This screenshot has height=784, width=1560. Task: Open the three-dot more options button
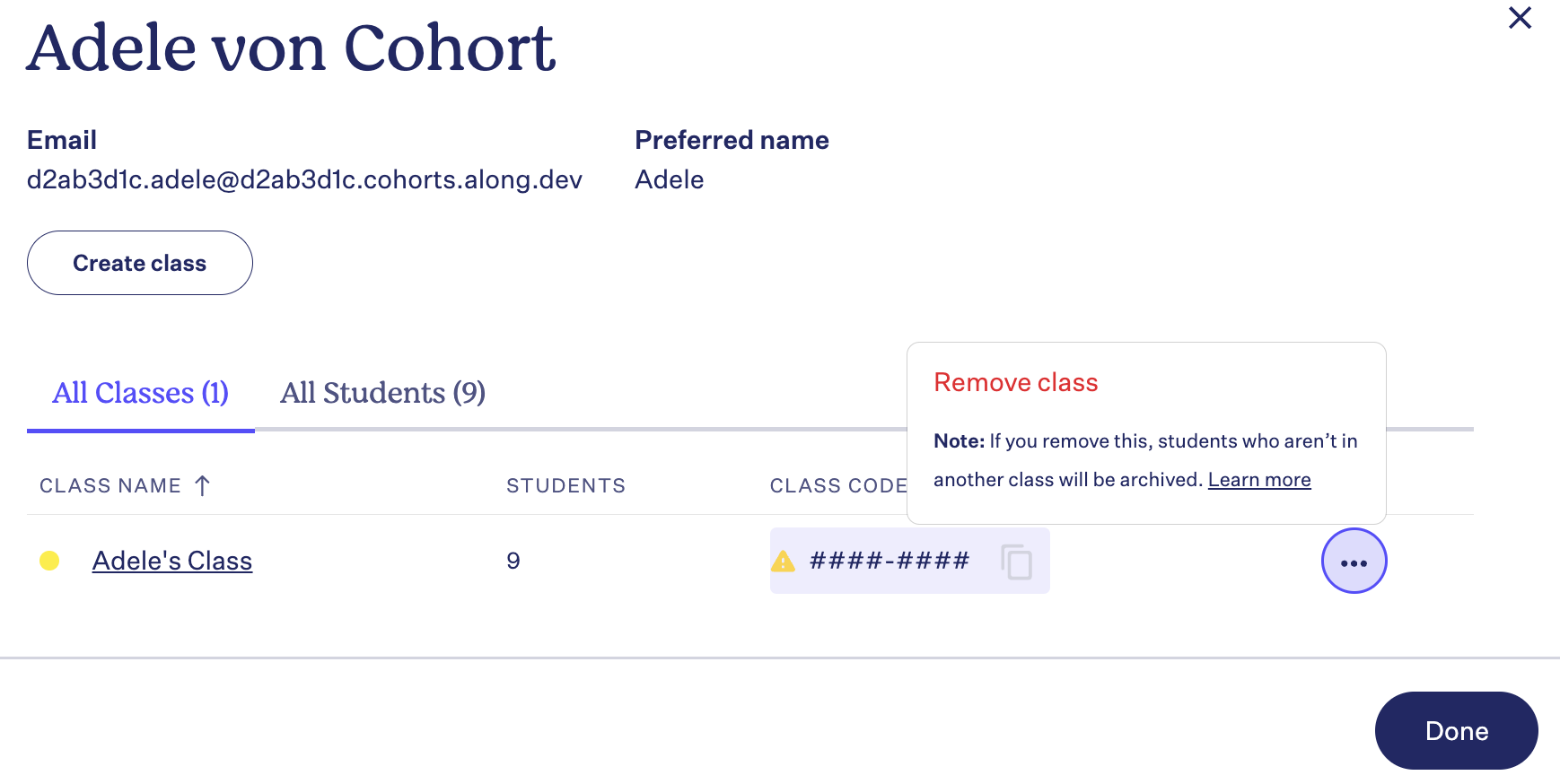pyautogui.click(x=1354, y=562)
